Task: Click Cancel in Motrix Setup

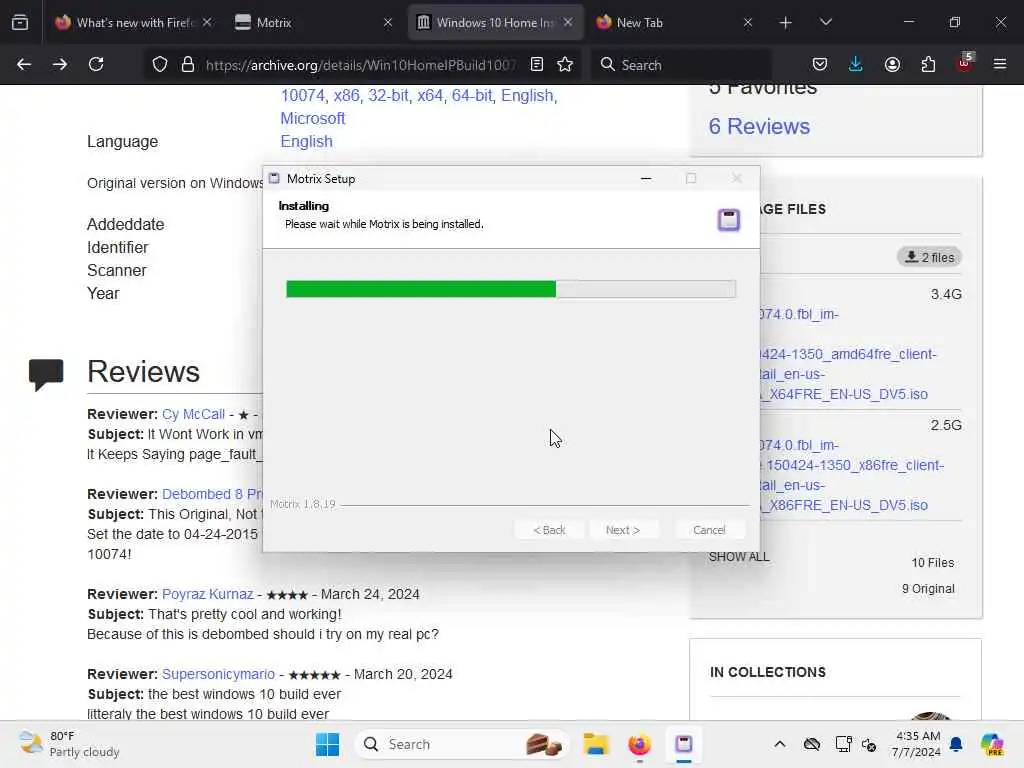Action: [x=709, y=530]
